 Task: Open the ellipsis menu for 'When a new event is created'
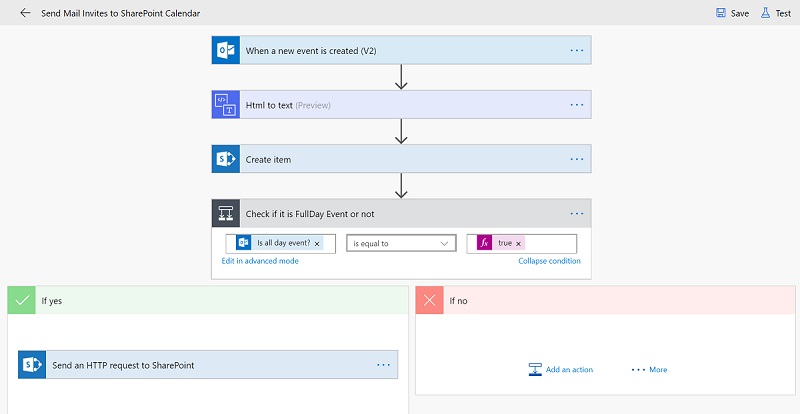coord(577,51)
